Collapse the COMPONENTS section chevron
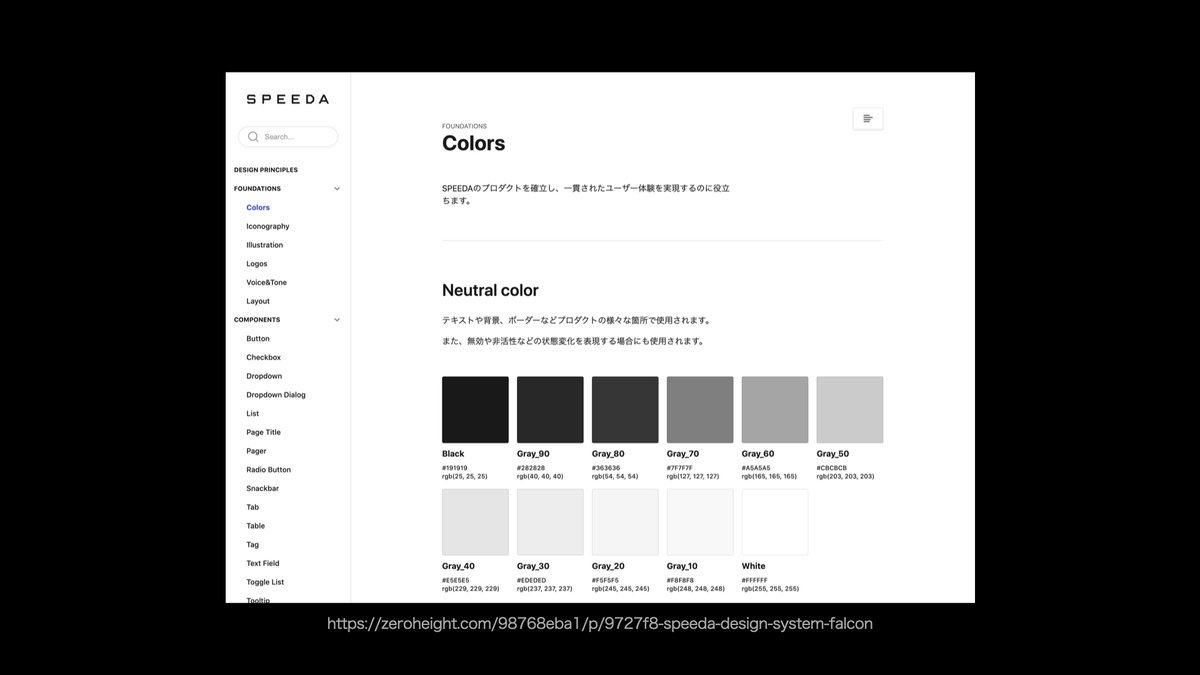Viewport: 1200px width, 675px height. [x=337, y=320]
